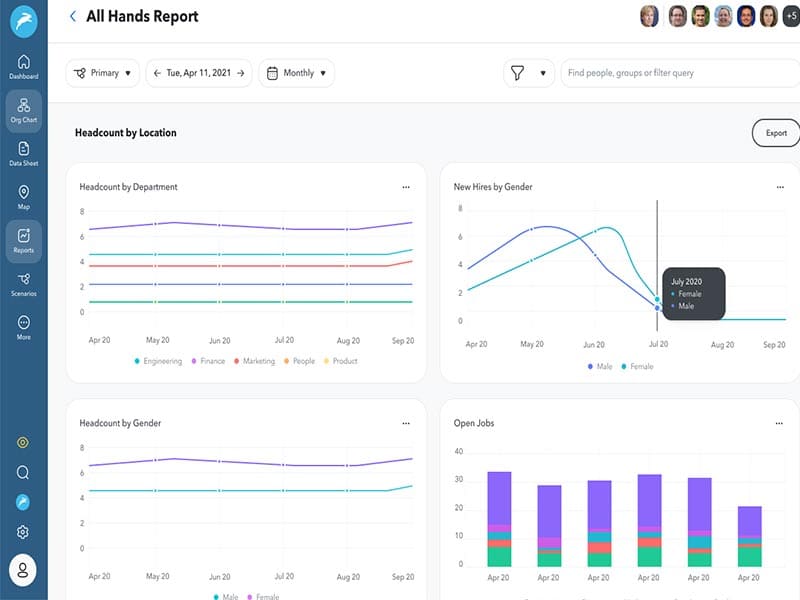
Task: Open Headcount by Department options menu
Action: [405, 187]
